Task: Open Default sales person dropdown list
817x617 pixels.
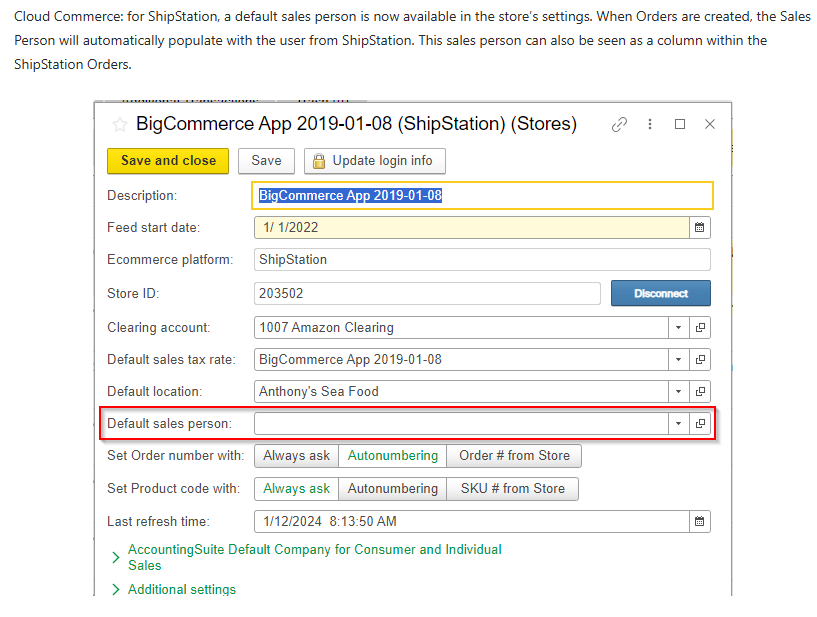Action: 678,424
